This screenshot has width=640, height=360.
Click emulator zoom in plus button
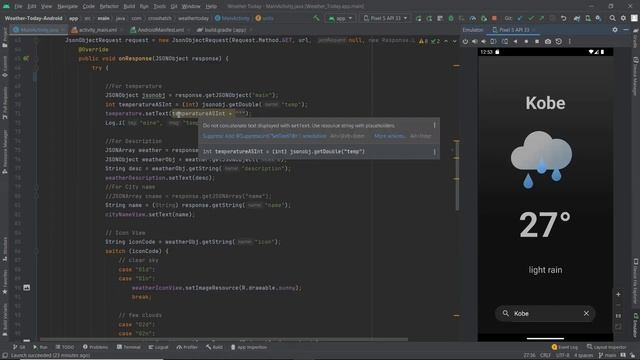(x=618, y=294)
